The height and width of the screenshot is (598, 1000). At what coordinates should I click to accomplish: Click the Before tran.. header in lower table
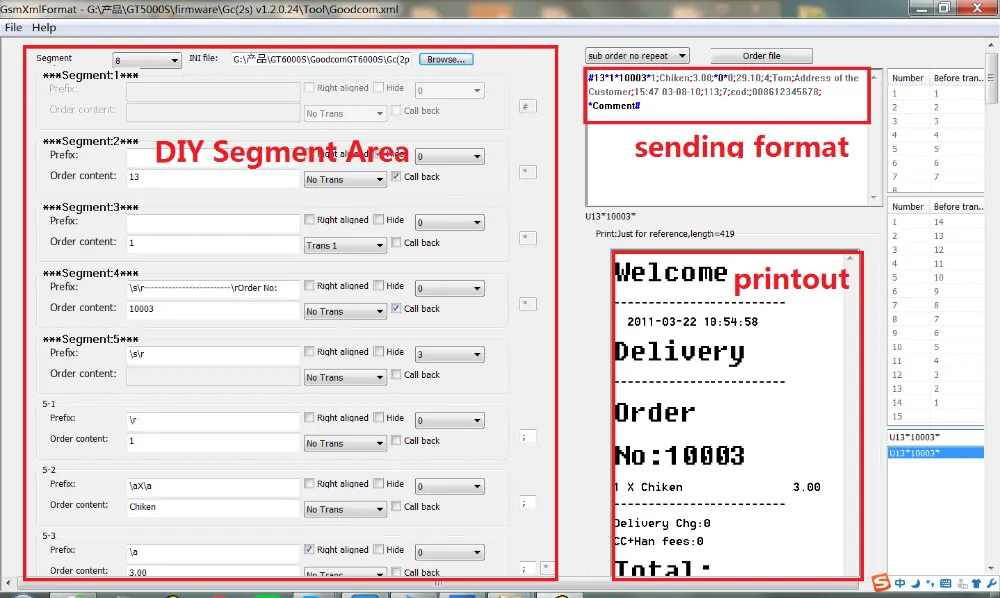958,207
